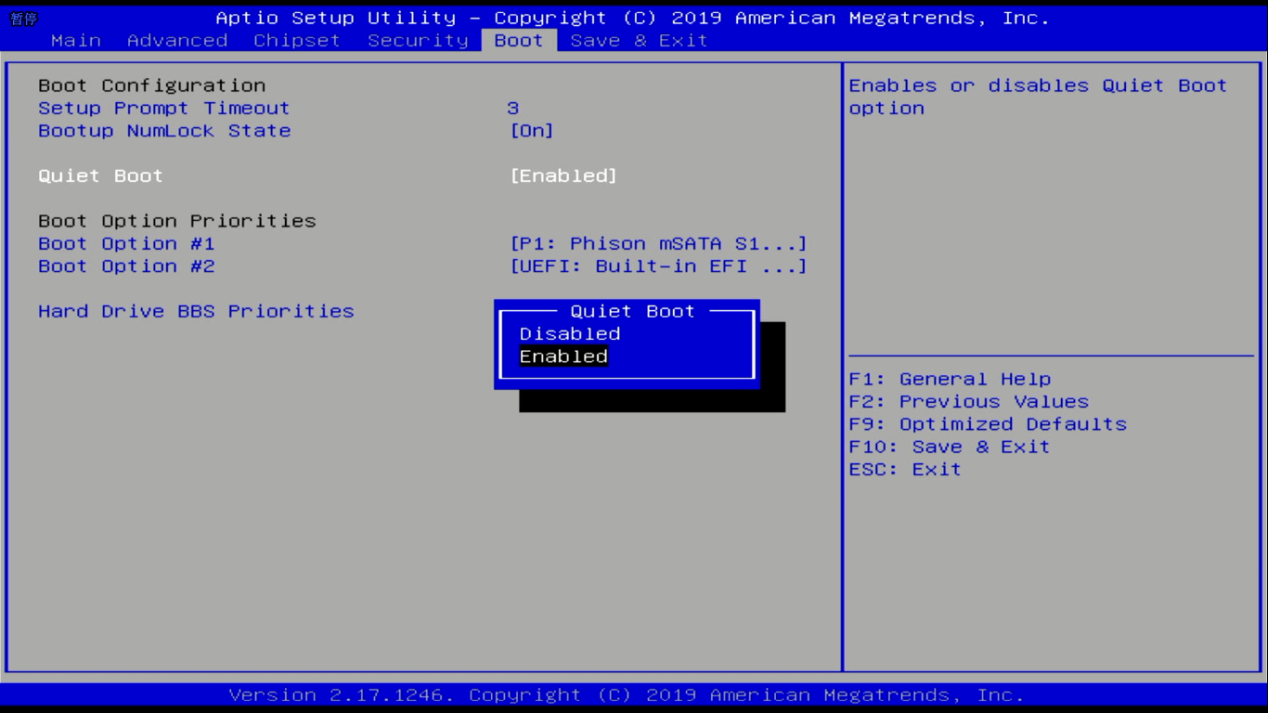Image resolution: width=1268 pixels, height=713 pixels.
Task: Open the Quiet Boot [Enabled] value field
Action: click(563, 176)
